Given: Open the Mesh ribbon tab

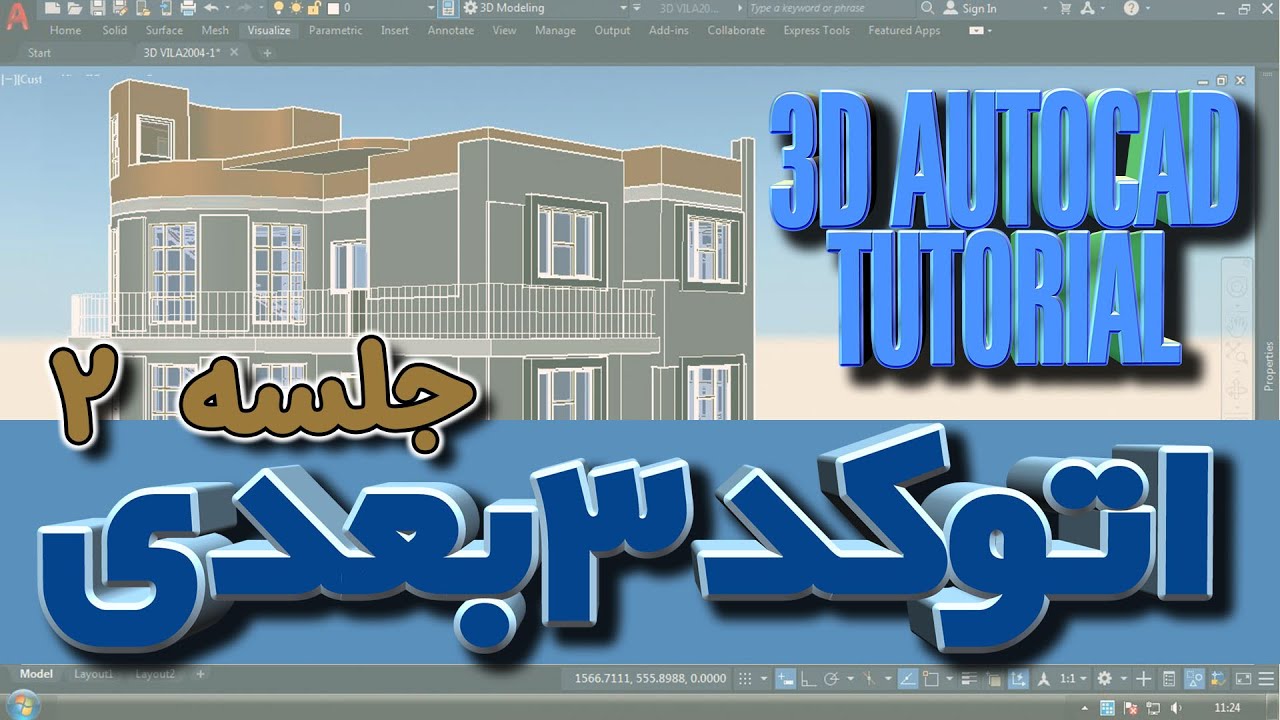Looking at the screenshot, I should pyautogui.click(x=215, y=30).
